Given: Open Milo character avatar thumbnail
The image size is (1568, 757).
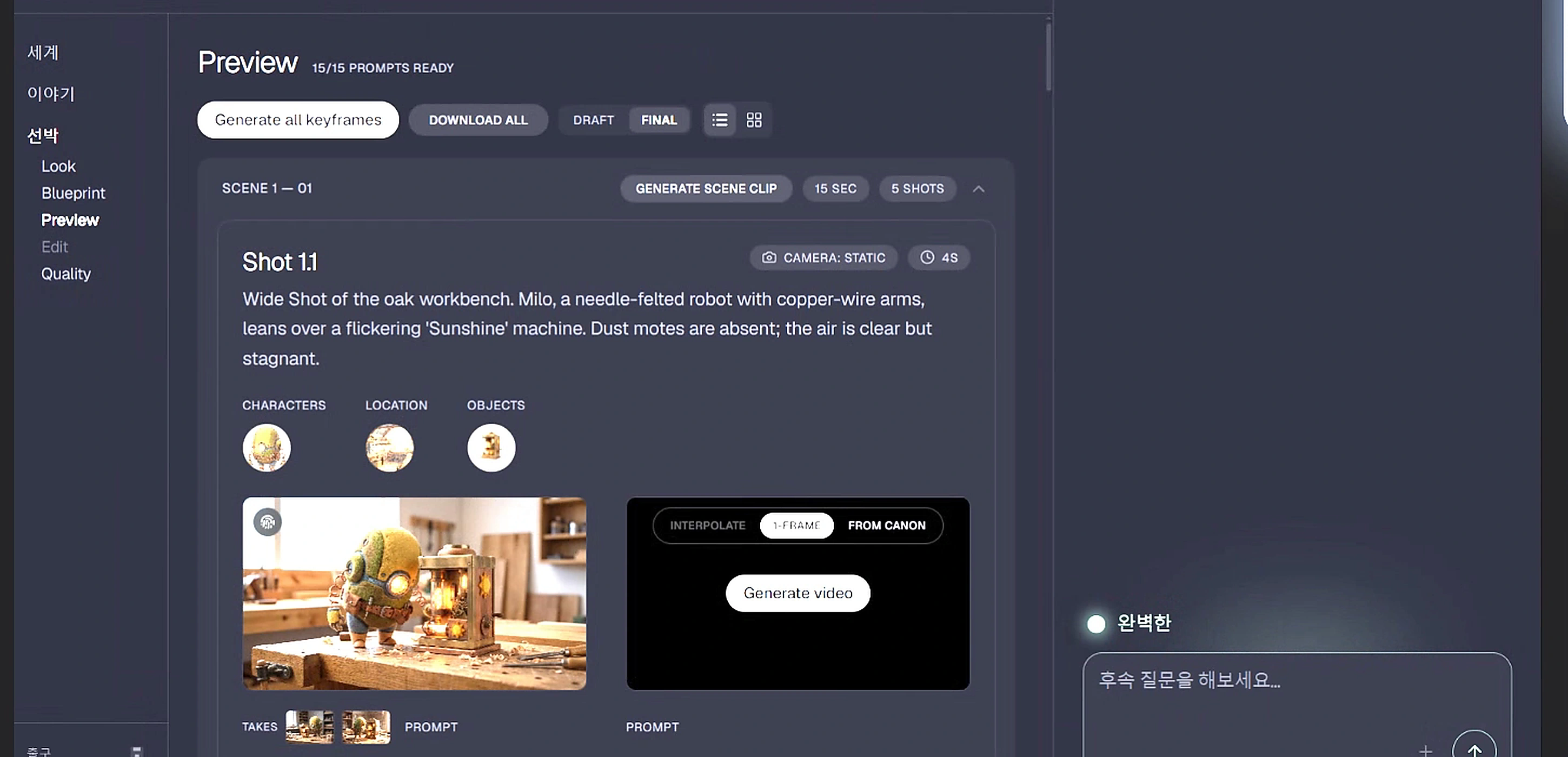Looking at the screenshot, I should click(x=267, y=447).
